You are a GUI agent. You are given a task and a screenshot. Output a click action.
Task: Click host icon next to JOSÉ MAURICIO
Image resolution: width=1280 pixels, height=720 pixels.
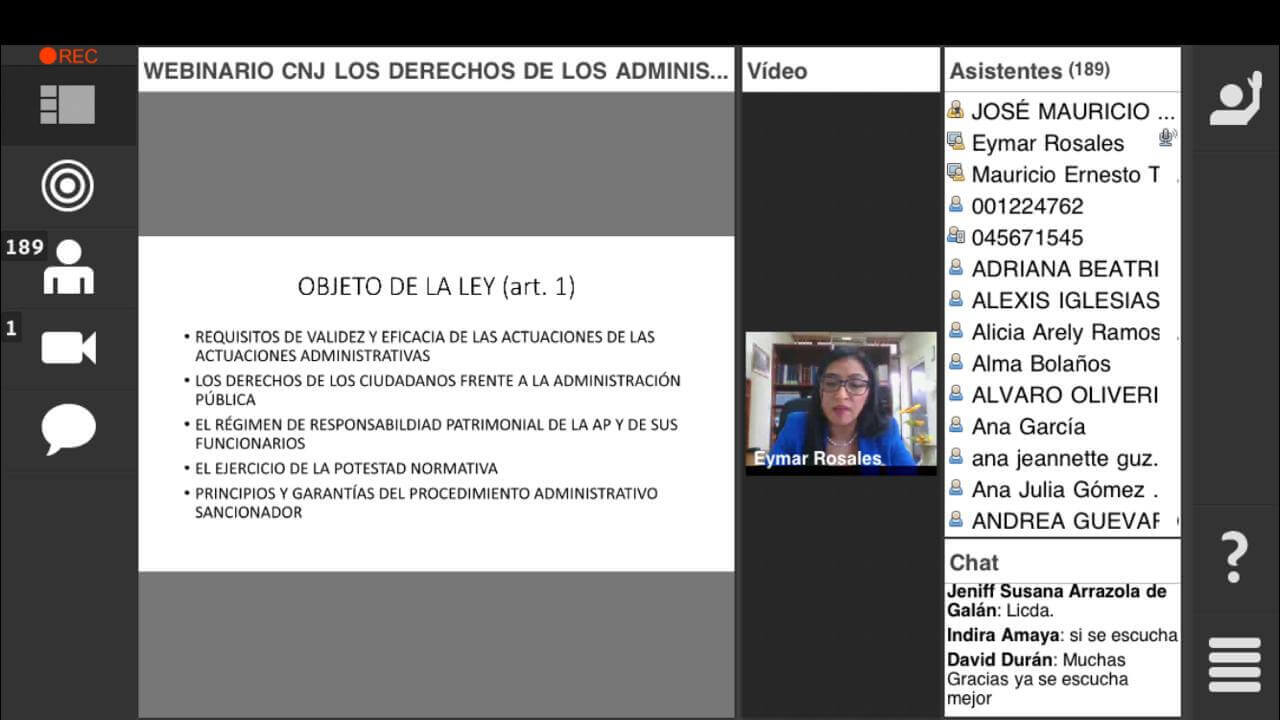coord(956,110)
